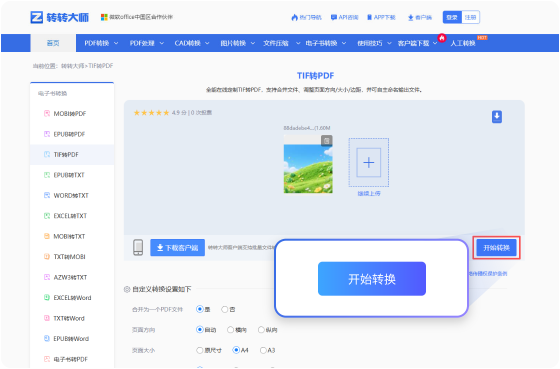Click the MOBI转TXT sidebar icon
Viewport: 560px width, 369px height.
[47, 236]
